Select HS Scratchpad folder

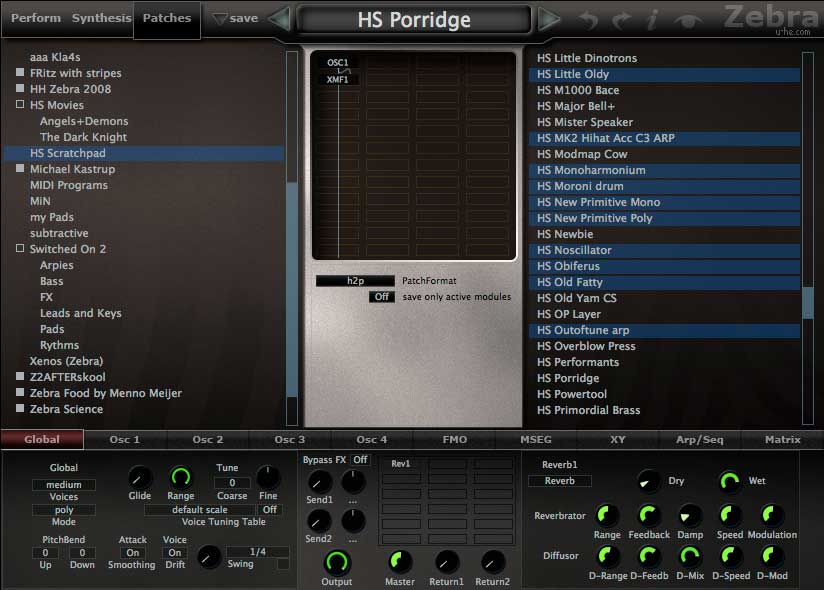pos(145,153)
